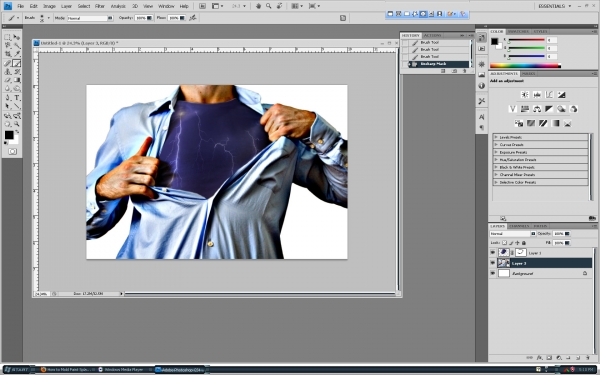The height and width of the screenshot is (375, 600).
Task: Add a Vibrance adjustment
Action: [x=513, y=109]
